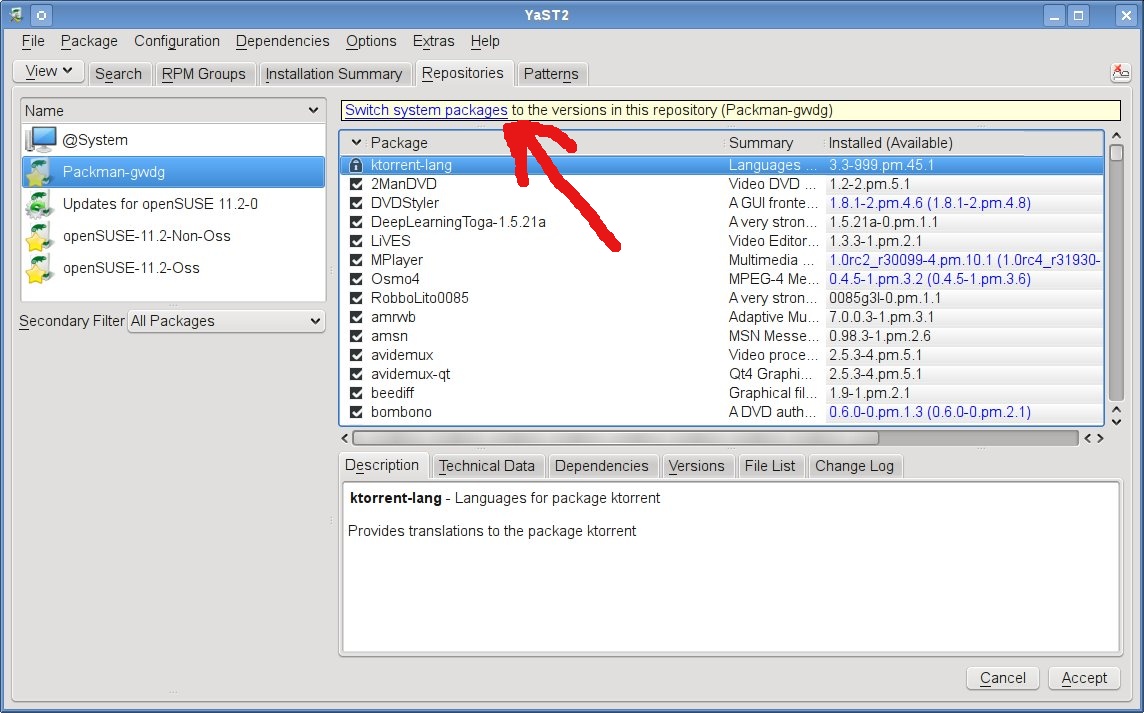Open the Extras menu
Image resolution: width=1144 pixels, height=713 pixels.
(x=433, y=41)
